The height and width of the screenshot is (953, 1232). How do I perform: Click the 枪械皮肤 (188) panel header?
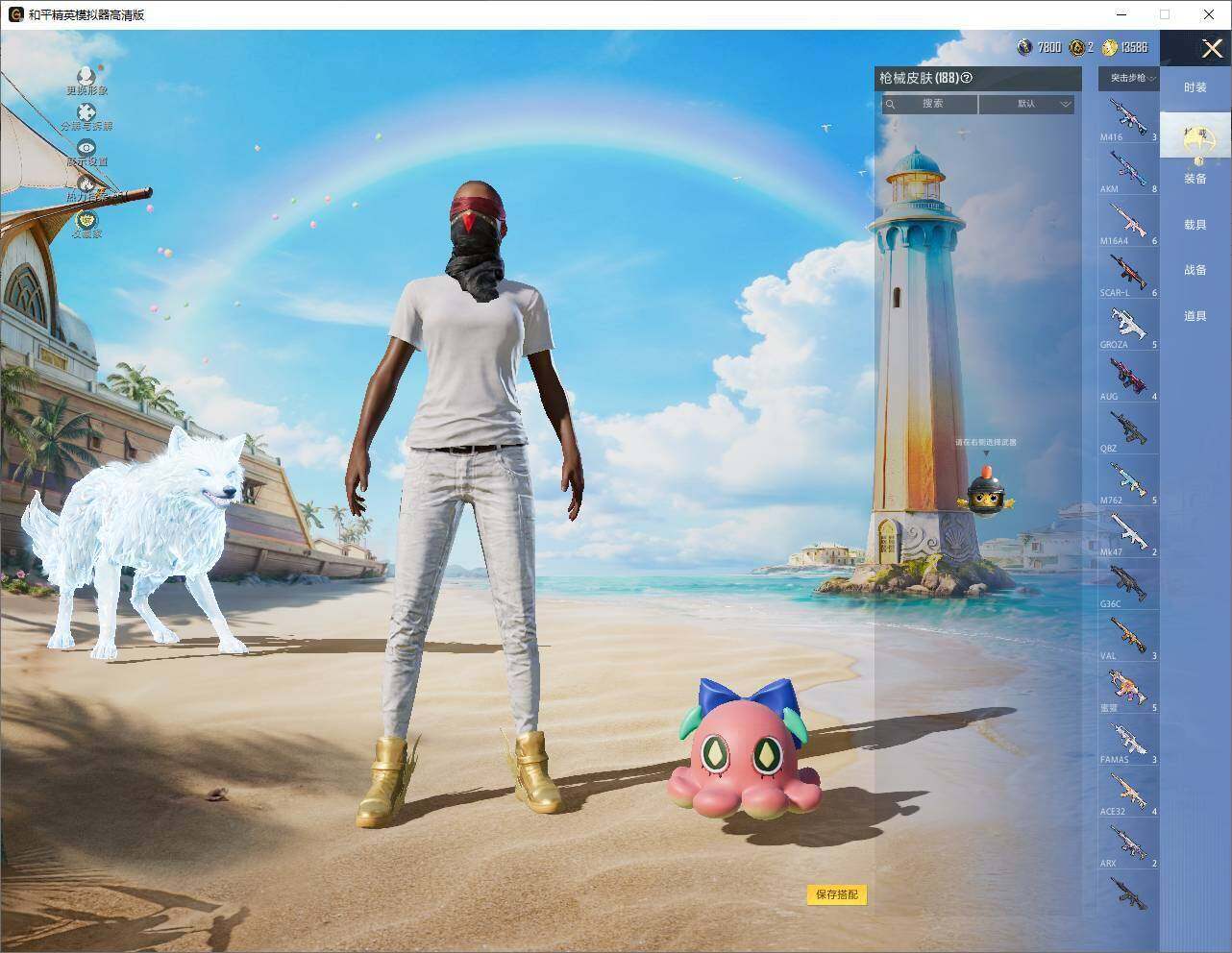[977, 79]
